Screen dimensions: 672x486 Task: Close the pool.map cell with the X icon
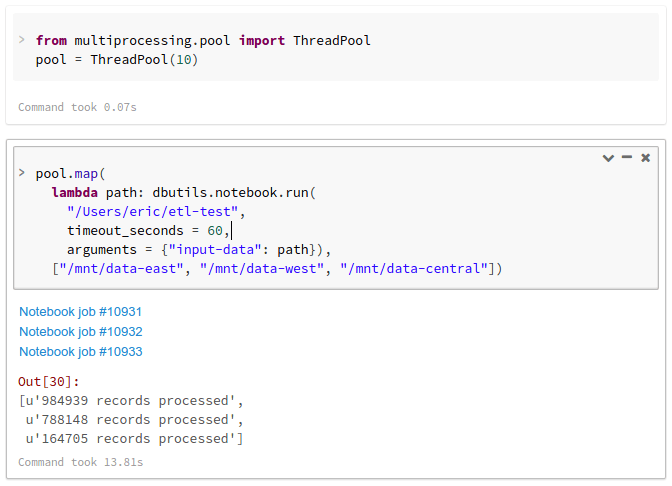(x=646, y=158)
